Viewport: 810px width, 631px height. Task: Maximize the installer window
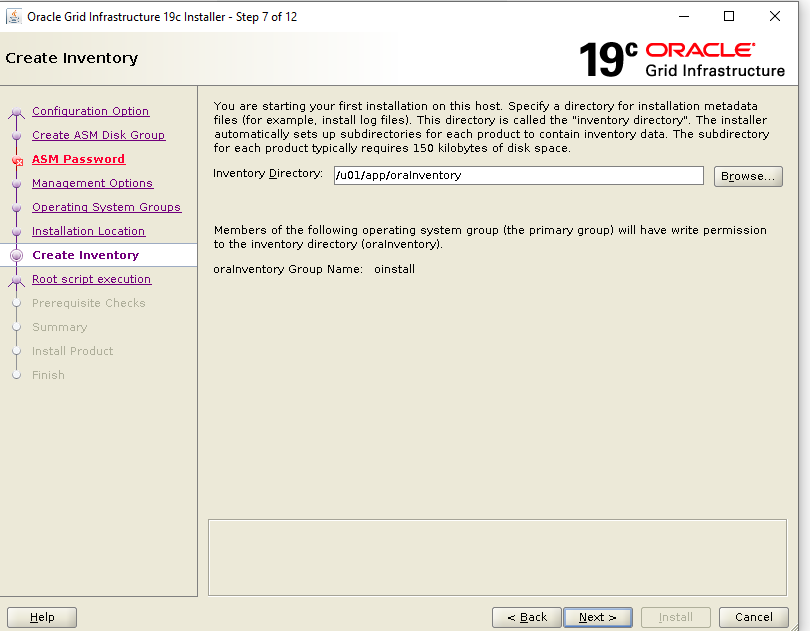(729, 17)
